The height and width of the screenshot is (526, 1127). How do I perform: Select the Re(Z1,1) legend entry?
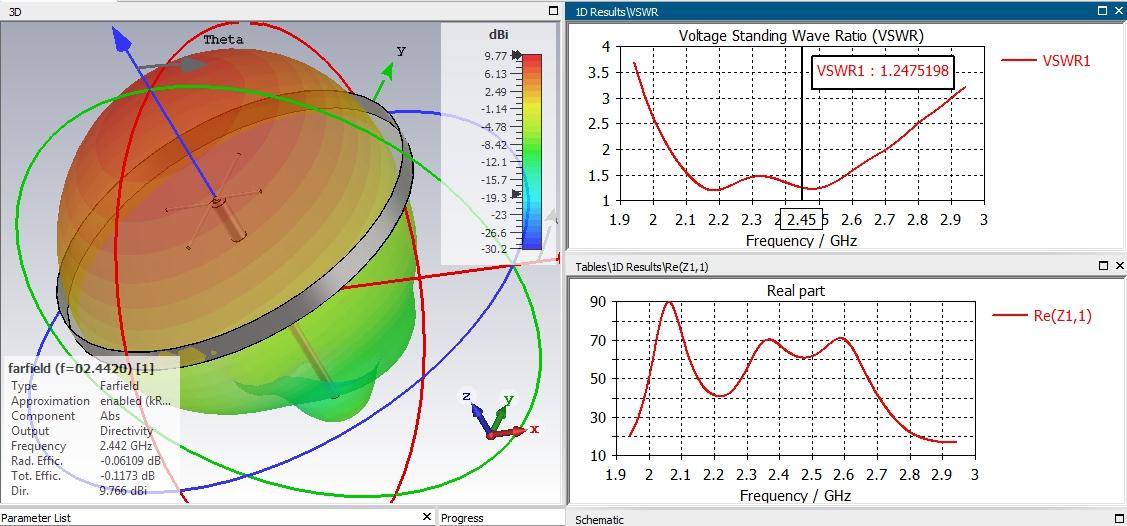click(1041, 315)
